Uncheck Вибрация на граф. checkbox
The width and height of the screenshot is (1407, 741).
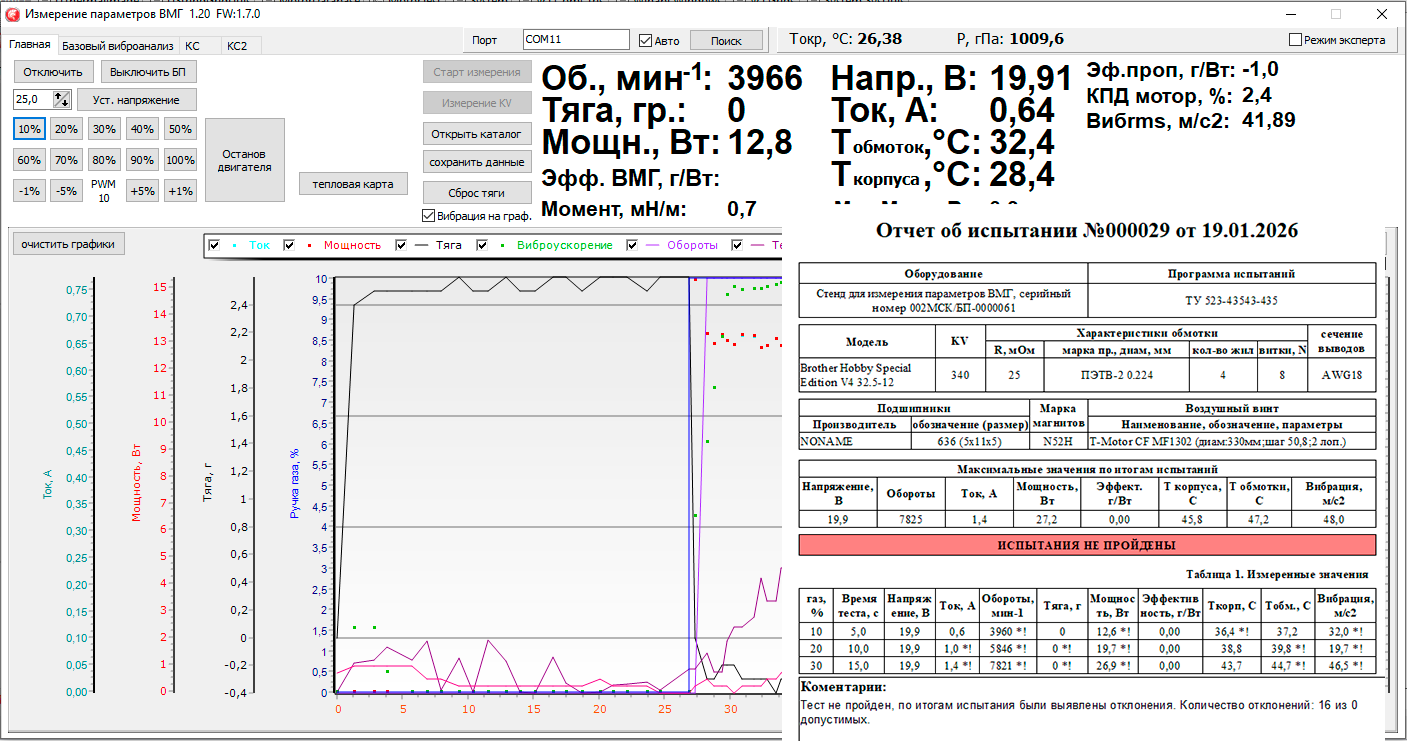(429, 215)
